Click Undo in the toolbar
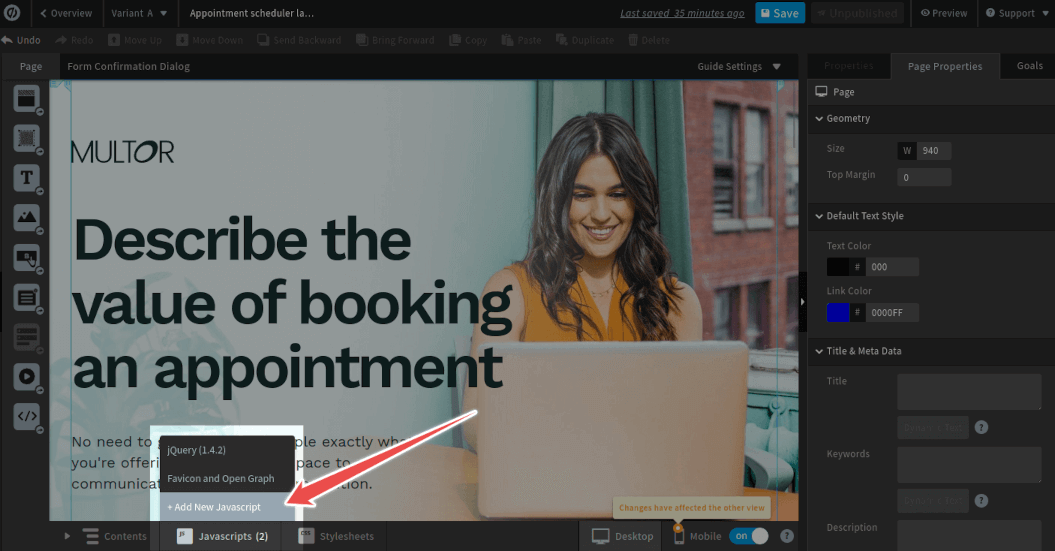Screen dimensions: 1055x551 tap(21, 40)
